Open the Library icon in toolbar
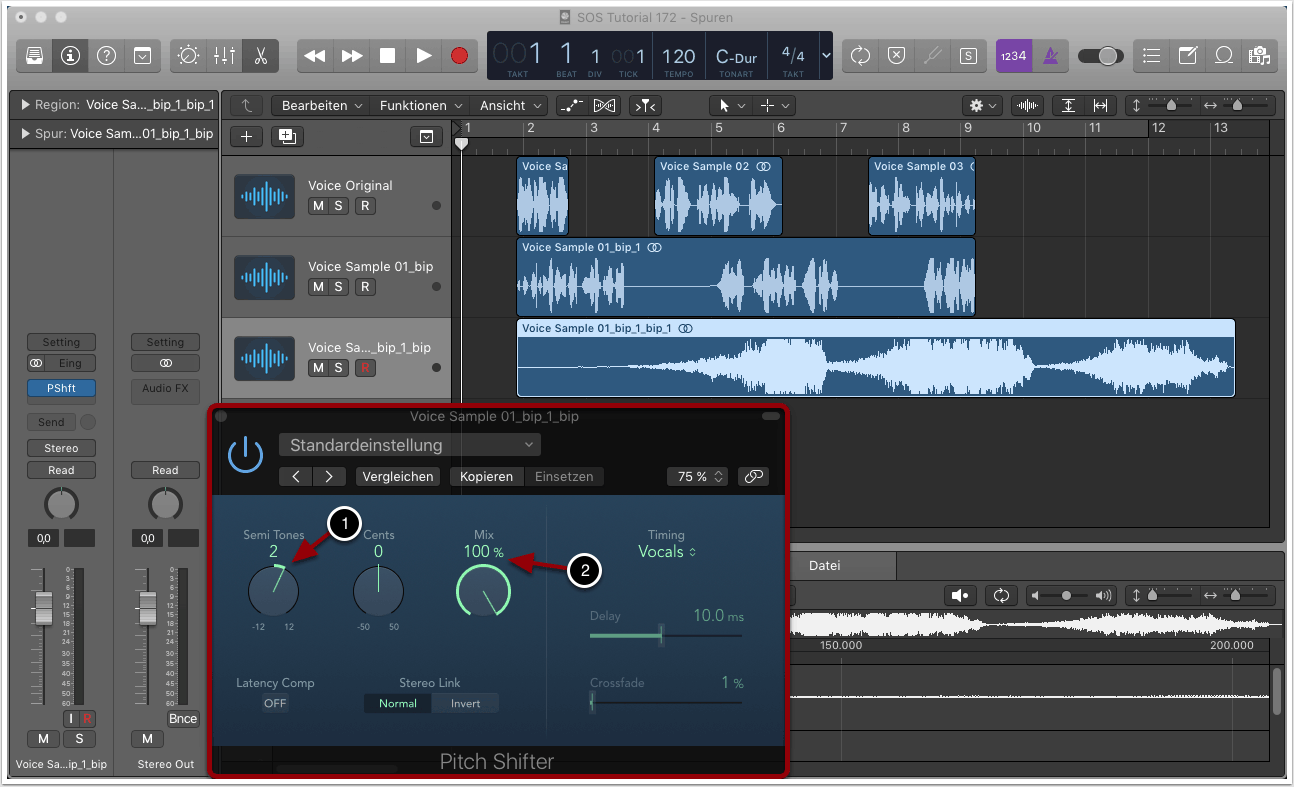Image resolution: width=1294 pixels, height=787 pixels. [x=34, y=56]
